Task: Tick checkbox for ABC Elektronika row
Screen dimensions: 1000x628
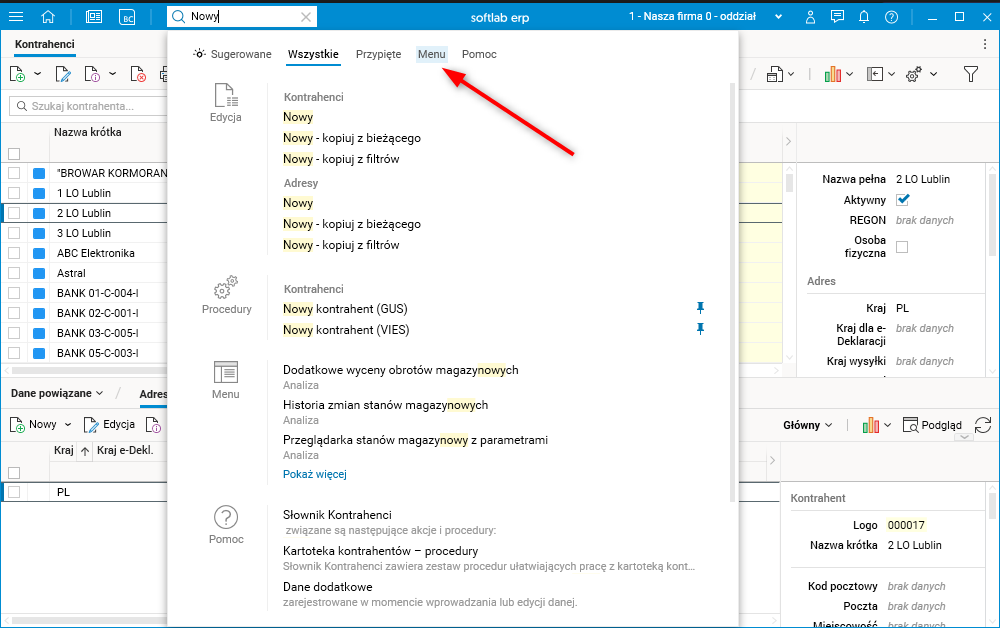Action: (x=14, y=253)
